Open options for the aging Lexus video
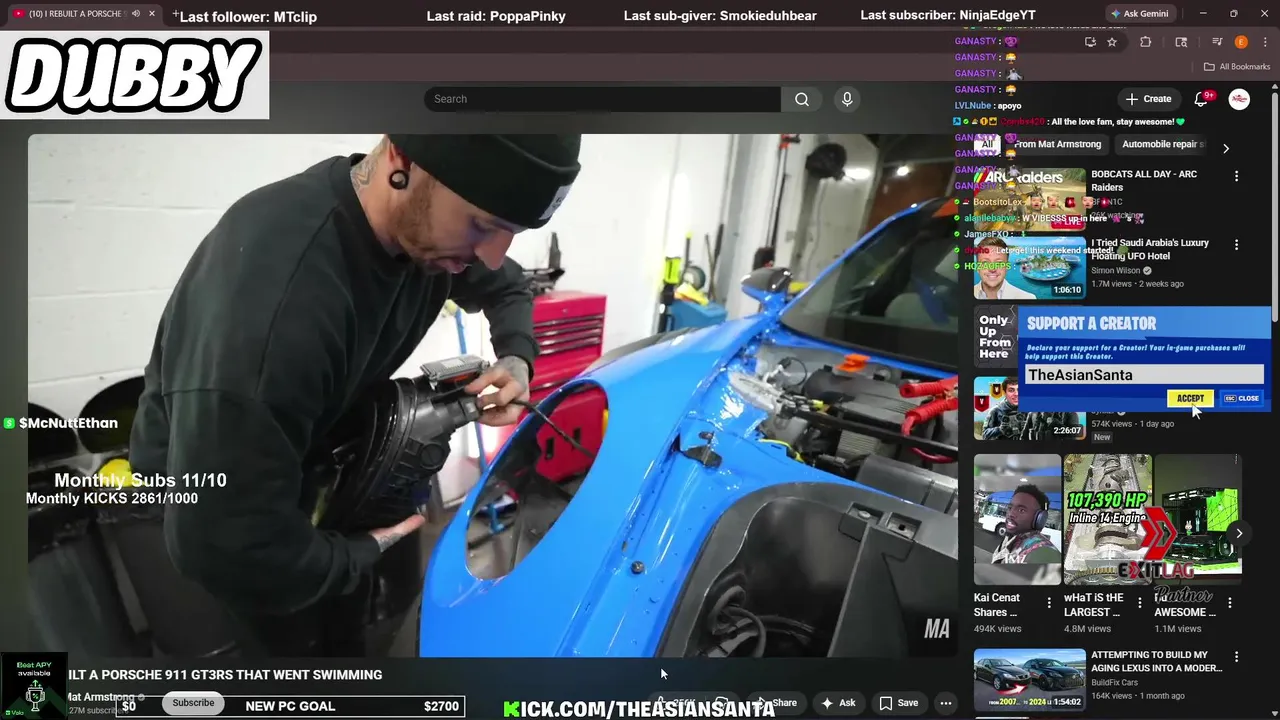Screen dimensions: 1280x720 tap(1236, 657)
